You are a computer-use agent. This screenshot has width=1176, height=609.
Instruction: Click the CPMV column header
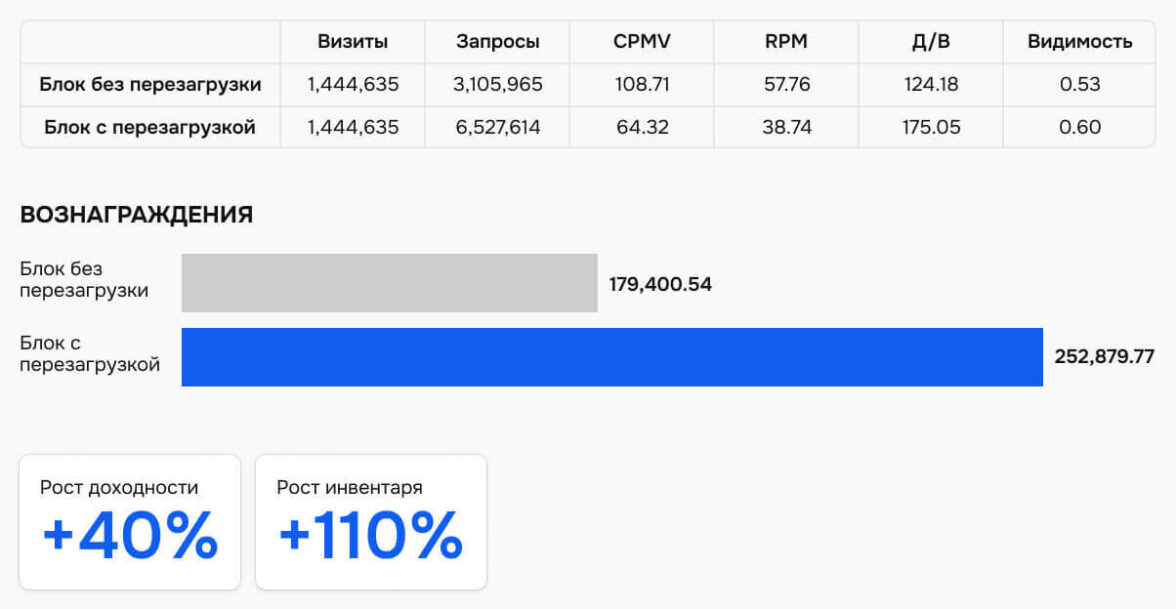pos(642,41)
